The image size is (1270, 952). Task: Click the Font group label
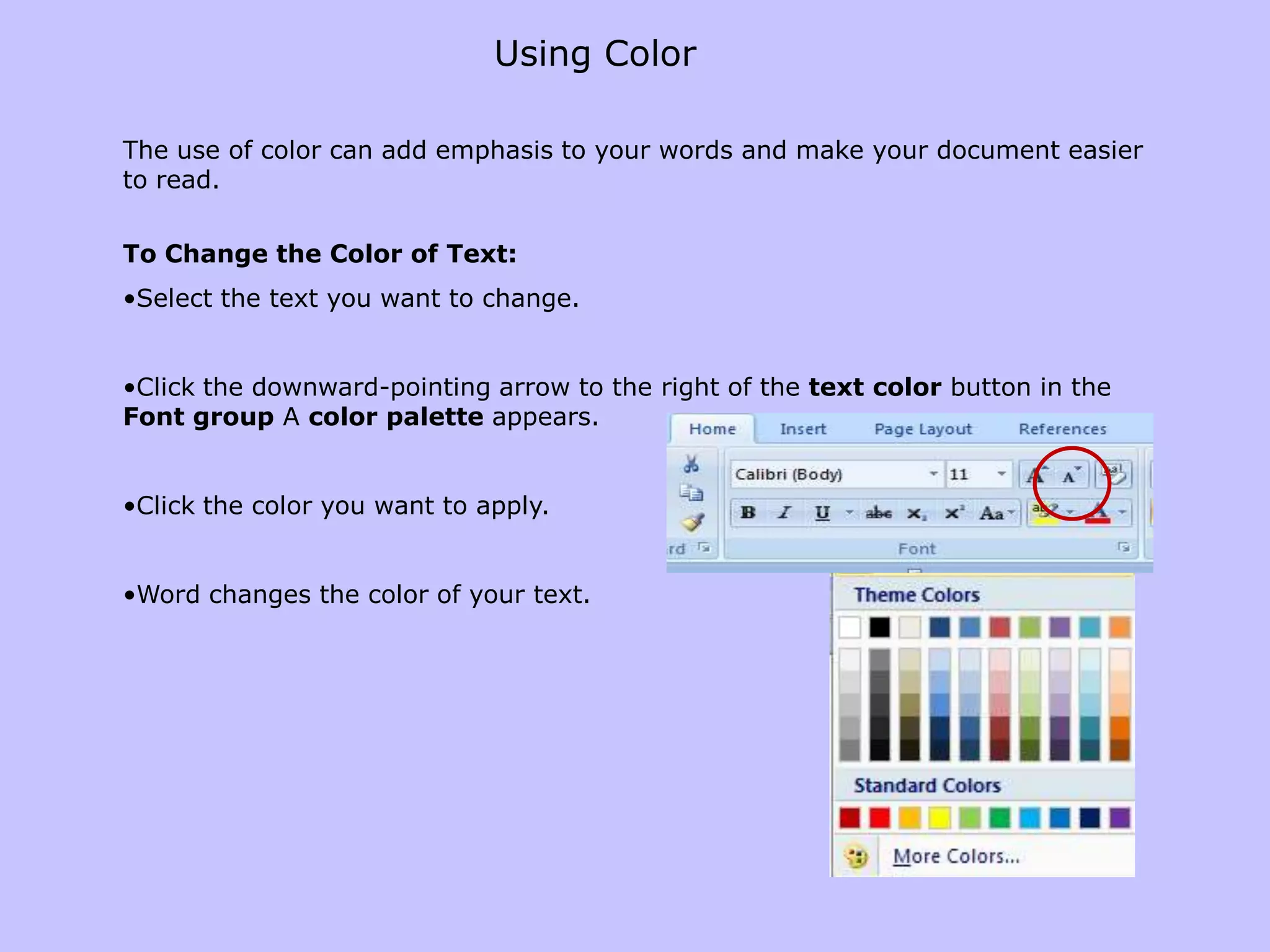(917, 549)
